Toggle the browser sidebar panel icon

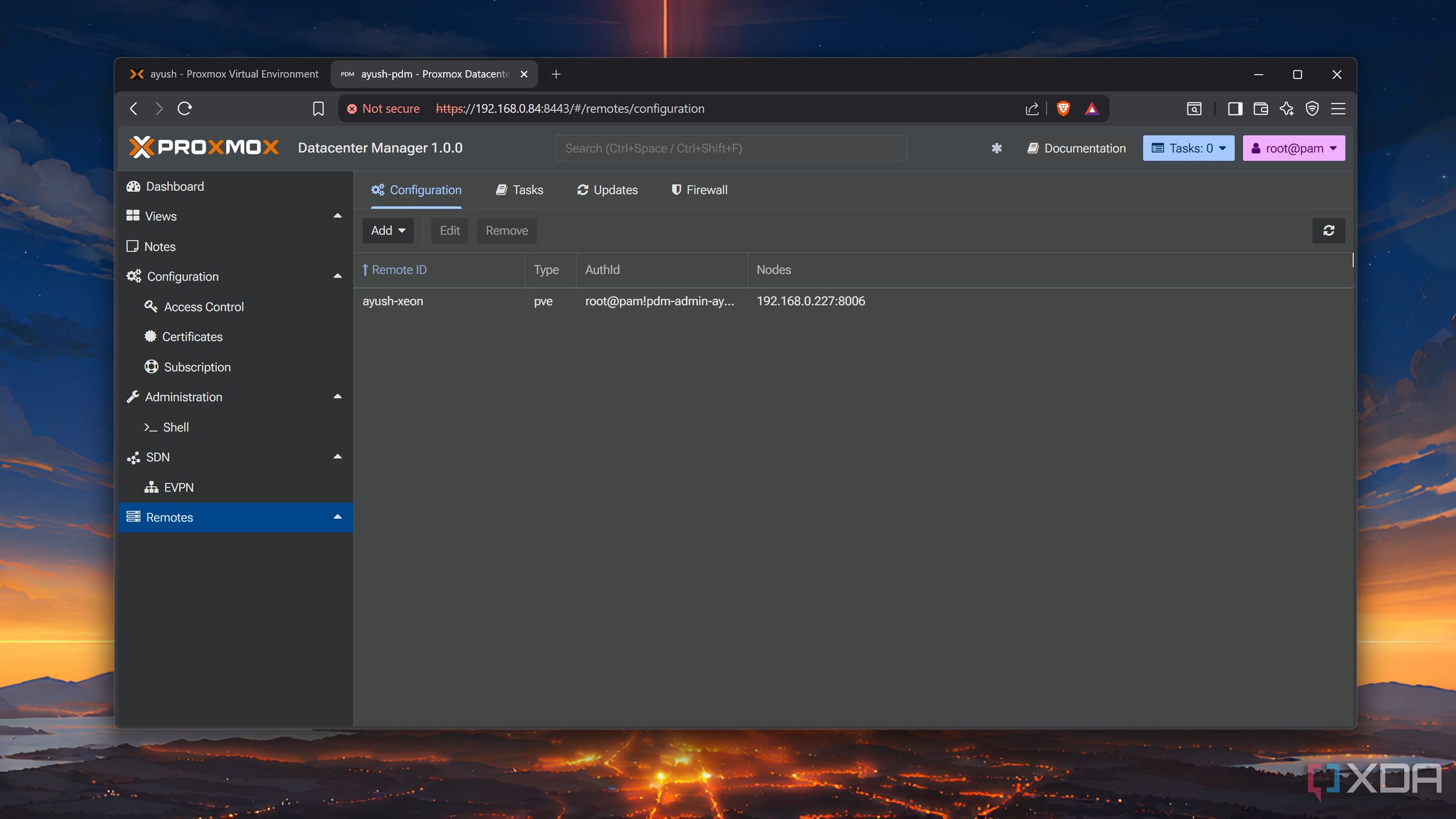point(1235,108)
